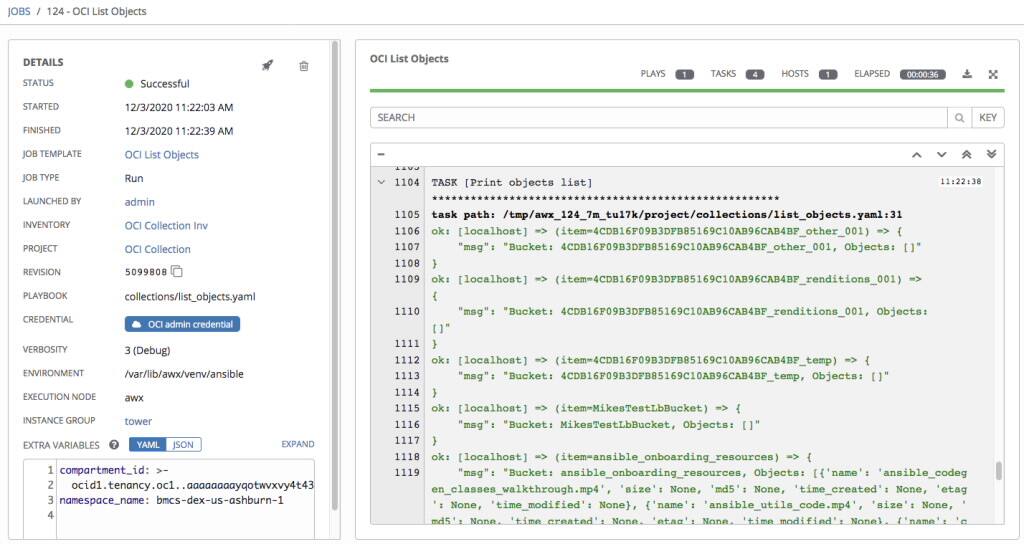Download the job output
Image resolution: width=1024 pixels, height=544 pixels.
click(967, 74)
